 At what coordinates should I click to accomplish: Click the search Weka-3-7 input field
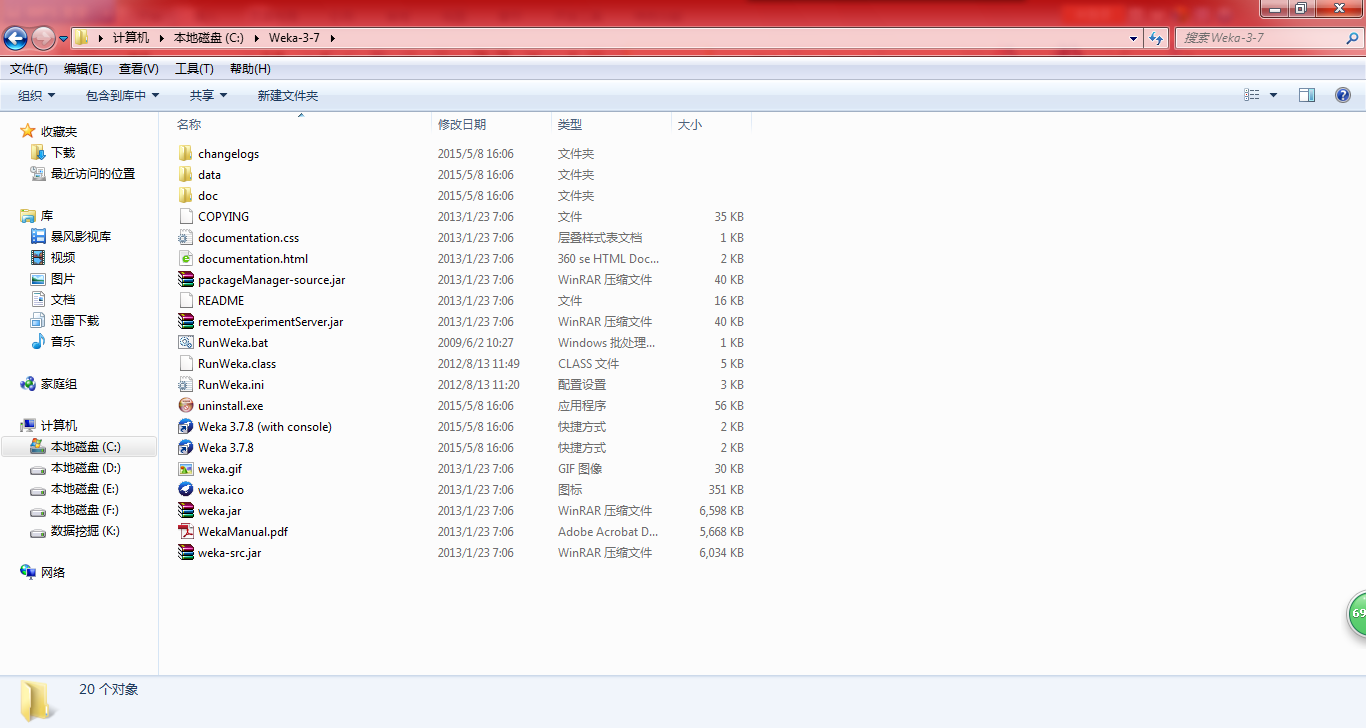tap(1262, 38)
